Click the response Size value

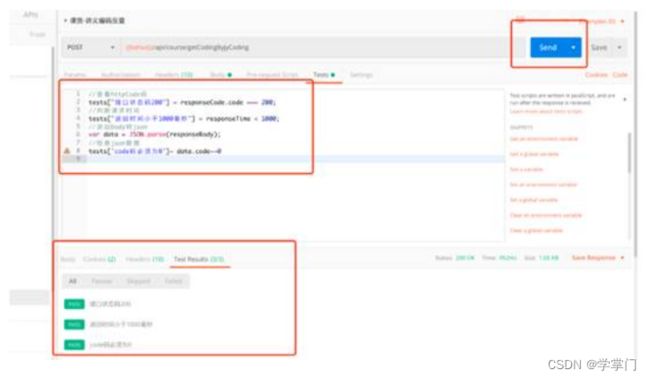[548, 258]
